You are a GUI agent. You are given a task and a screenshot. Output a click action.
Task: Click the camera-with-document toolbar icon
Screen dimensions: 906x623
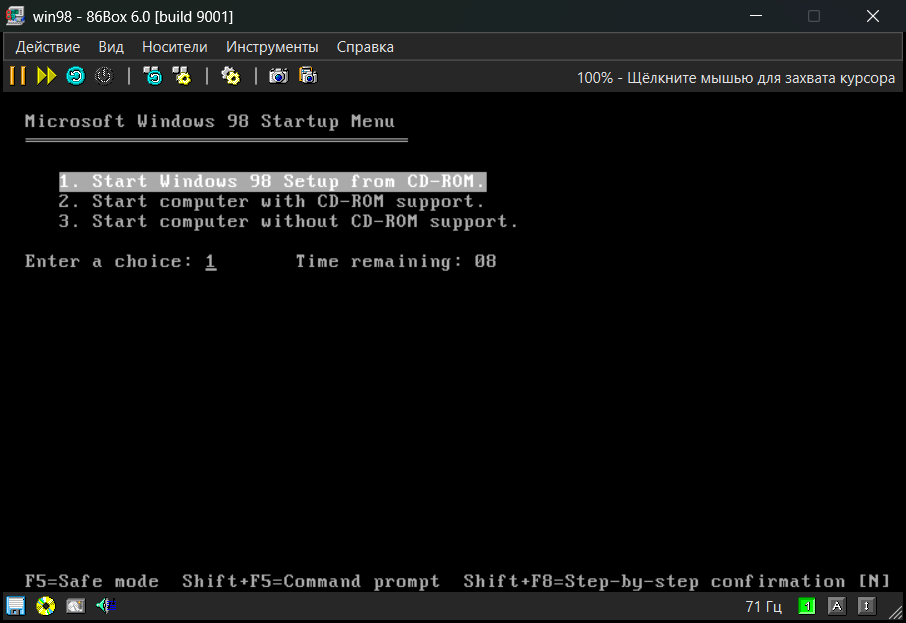[x=308, y=76]
